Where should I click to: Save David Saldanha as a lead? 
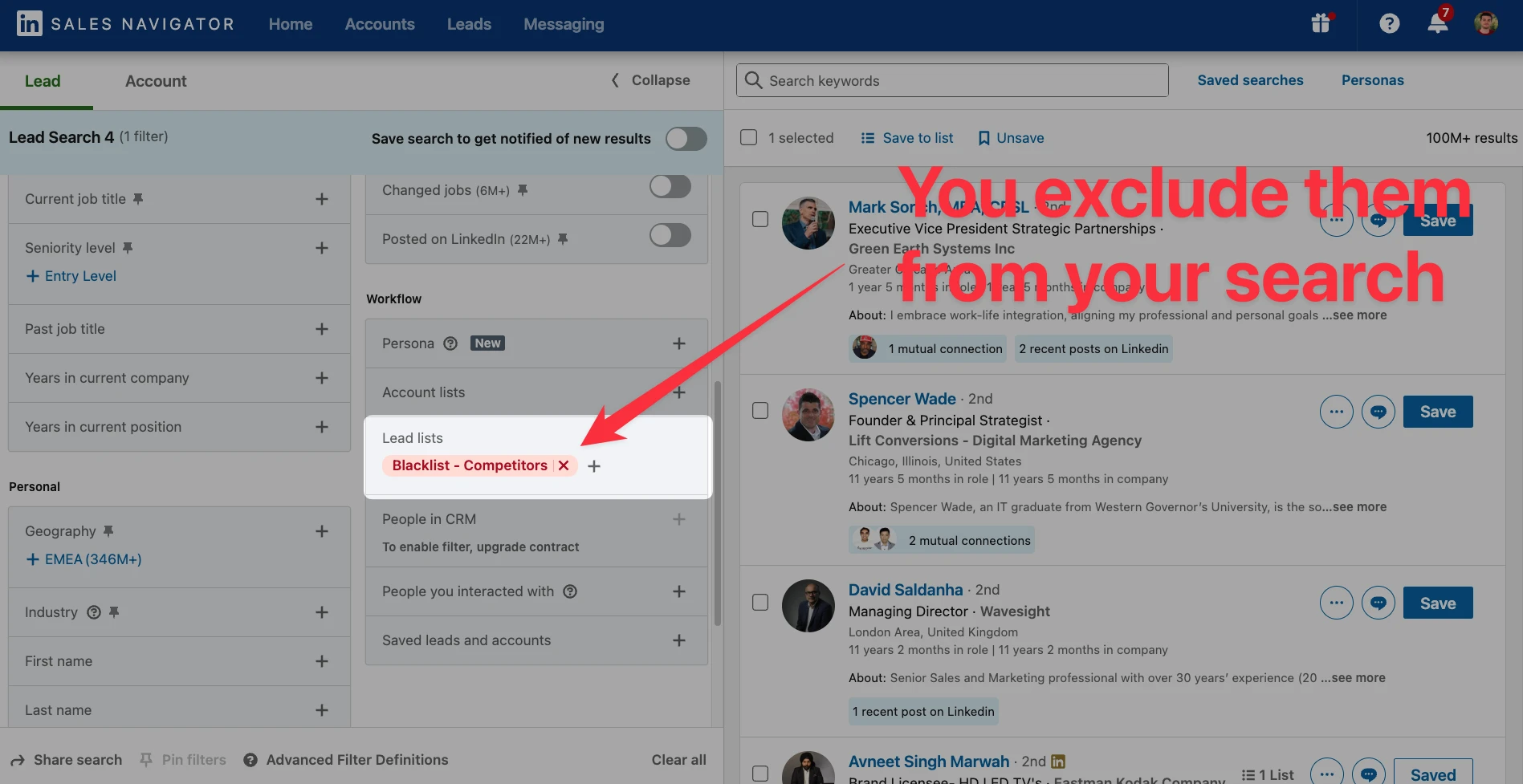point(1438,603)
